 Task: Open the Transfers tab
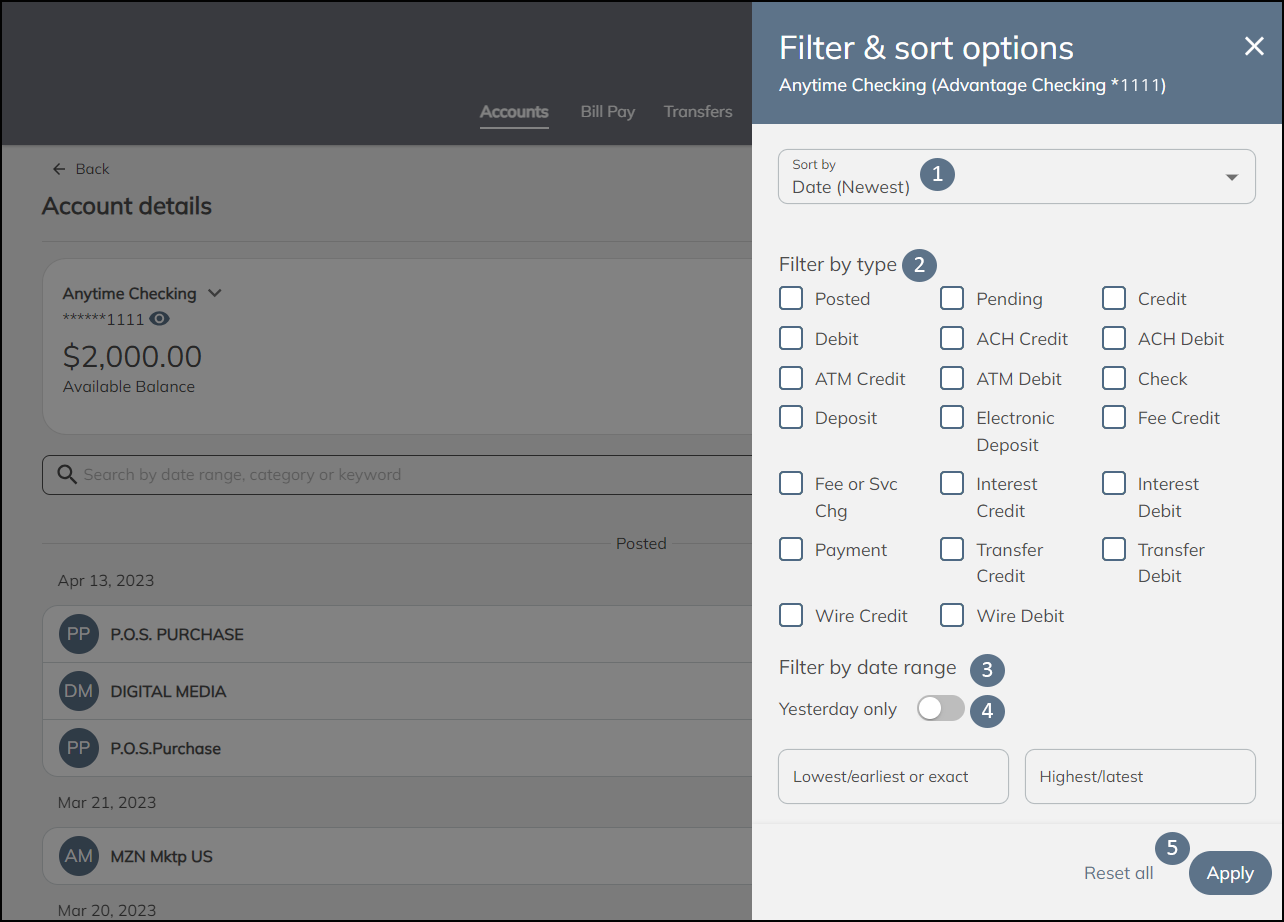click(x=698, y=112)
